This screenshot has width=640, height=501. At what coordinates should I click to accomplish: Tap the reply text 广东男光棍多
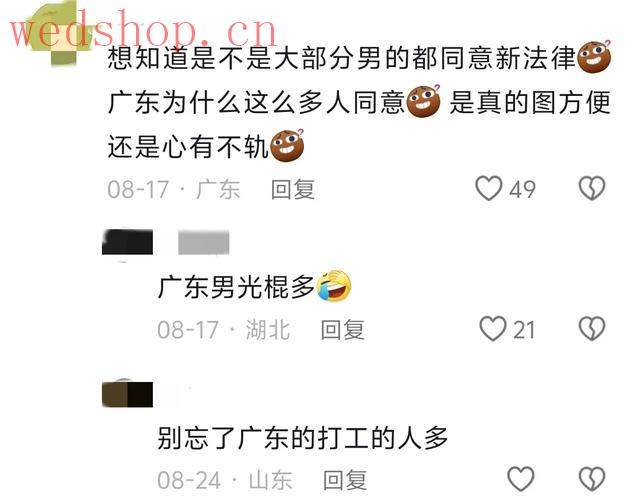pos(236,287)
